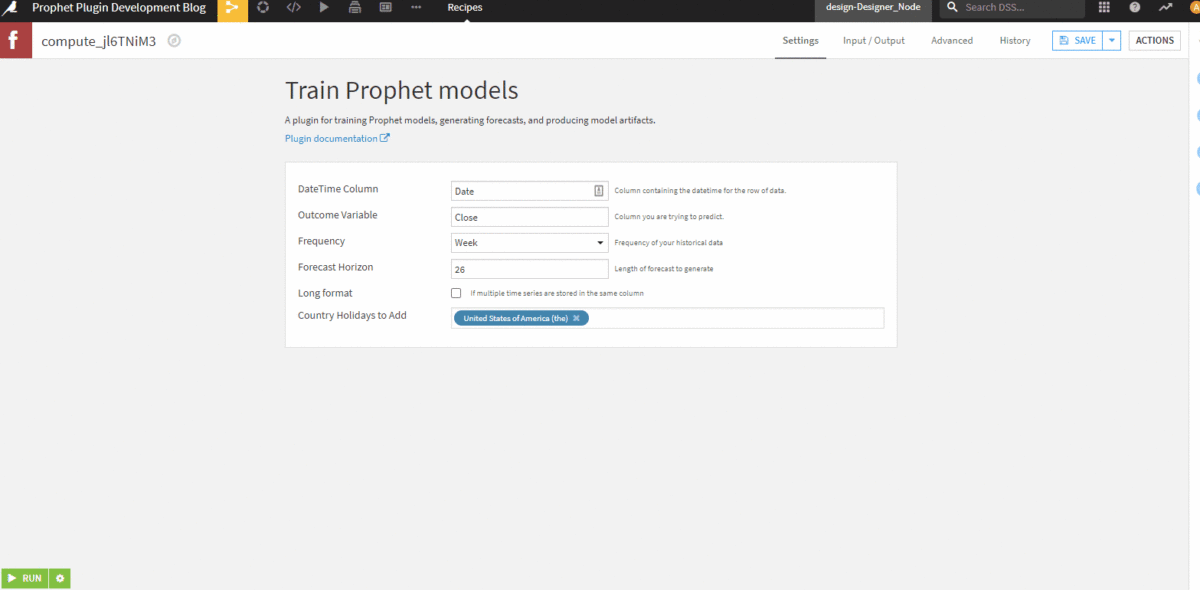The width and height of the screenshot is (1200, 590).
Task: Click the Search DSS field
Action: coord(1012,8)
